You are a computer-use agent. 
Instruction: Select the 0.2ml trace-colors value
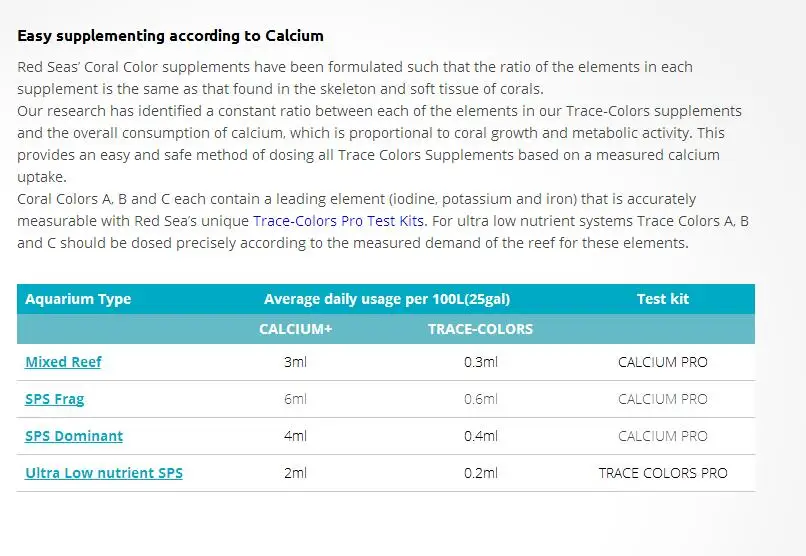pos(481,473)
